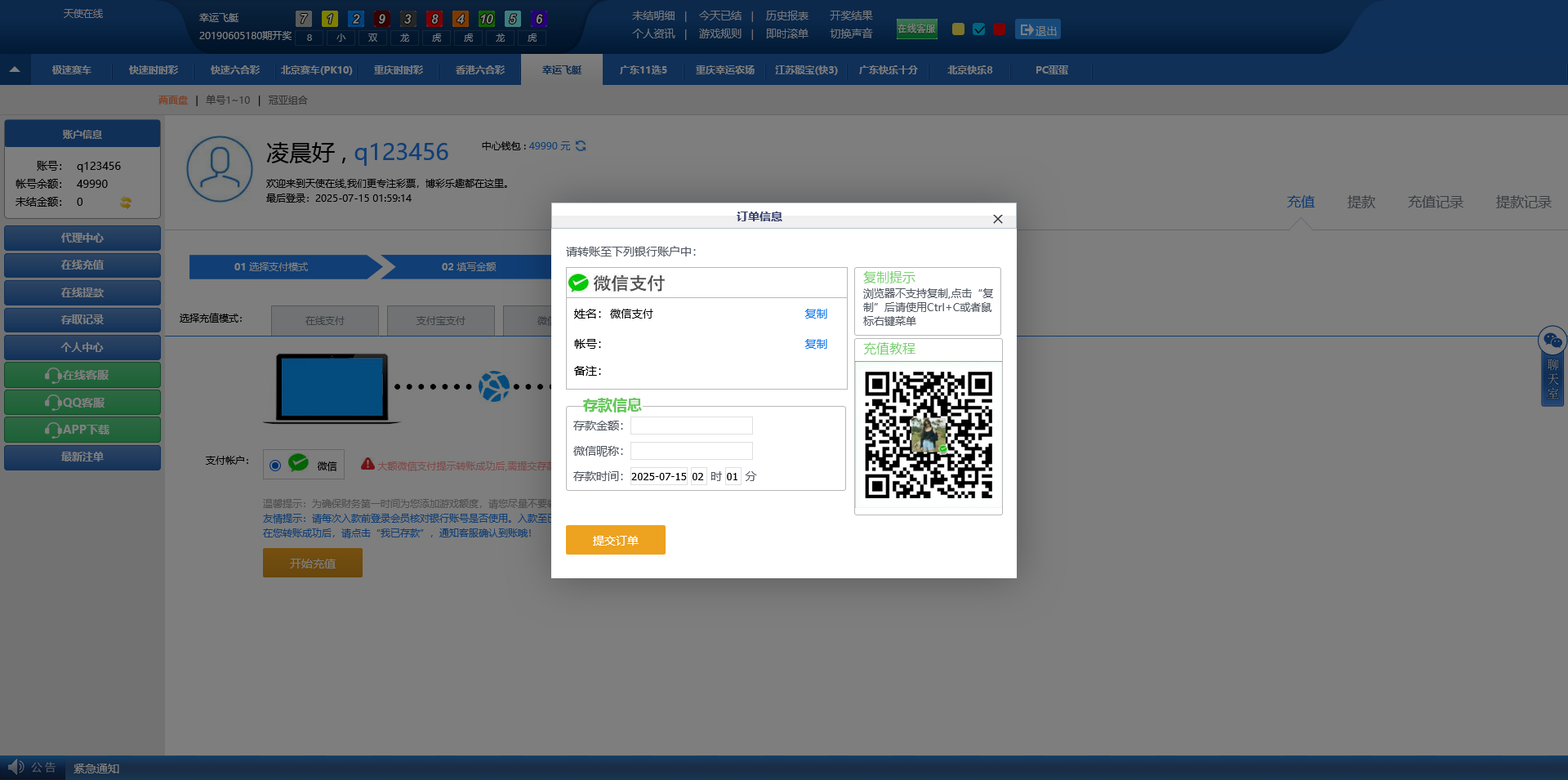
Task: Switch to the 充值 tab
Action: click(x=1301, y=202)
